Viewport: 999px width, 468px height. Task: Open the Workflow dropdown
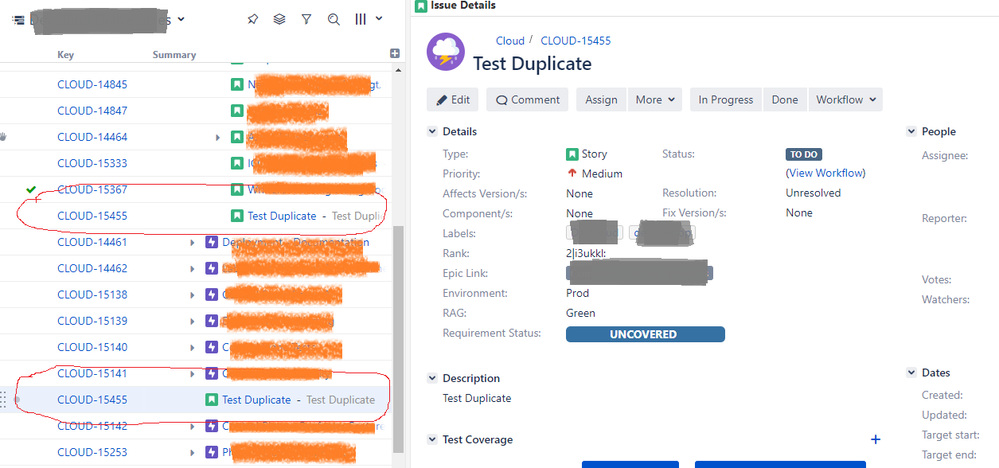point(845,100)
